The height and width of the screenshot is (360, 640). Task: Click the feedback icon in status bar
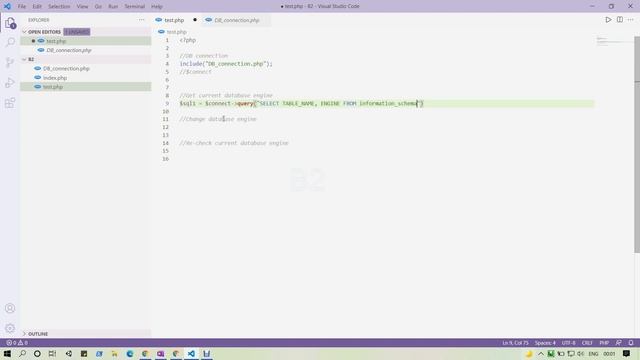coord(619,343)
